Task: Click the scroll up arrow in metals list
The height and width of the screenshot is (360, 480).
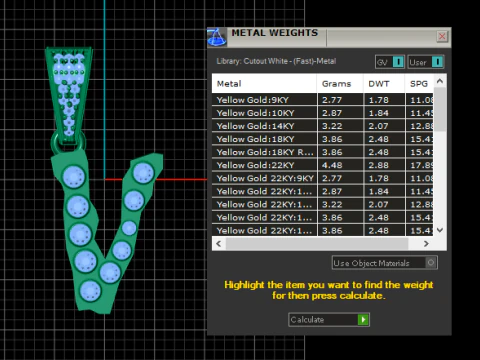Action: [440, 81]
